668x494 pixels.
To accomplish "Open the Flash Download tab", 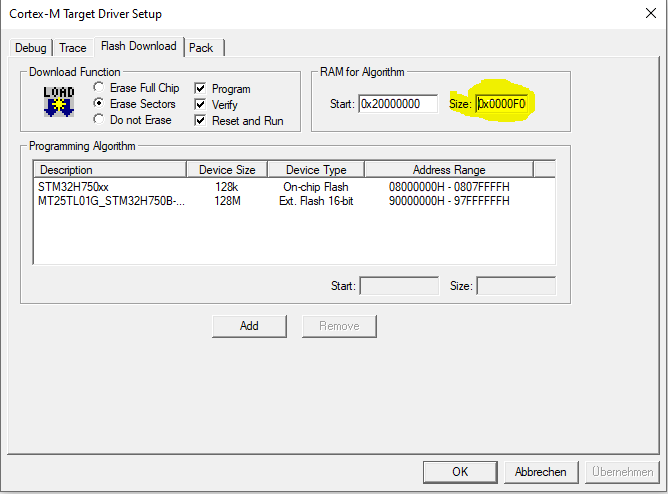I will pos(139,46).
